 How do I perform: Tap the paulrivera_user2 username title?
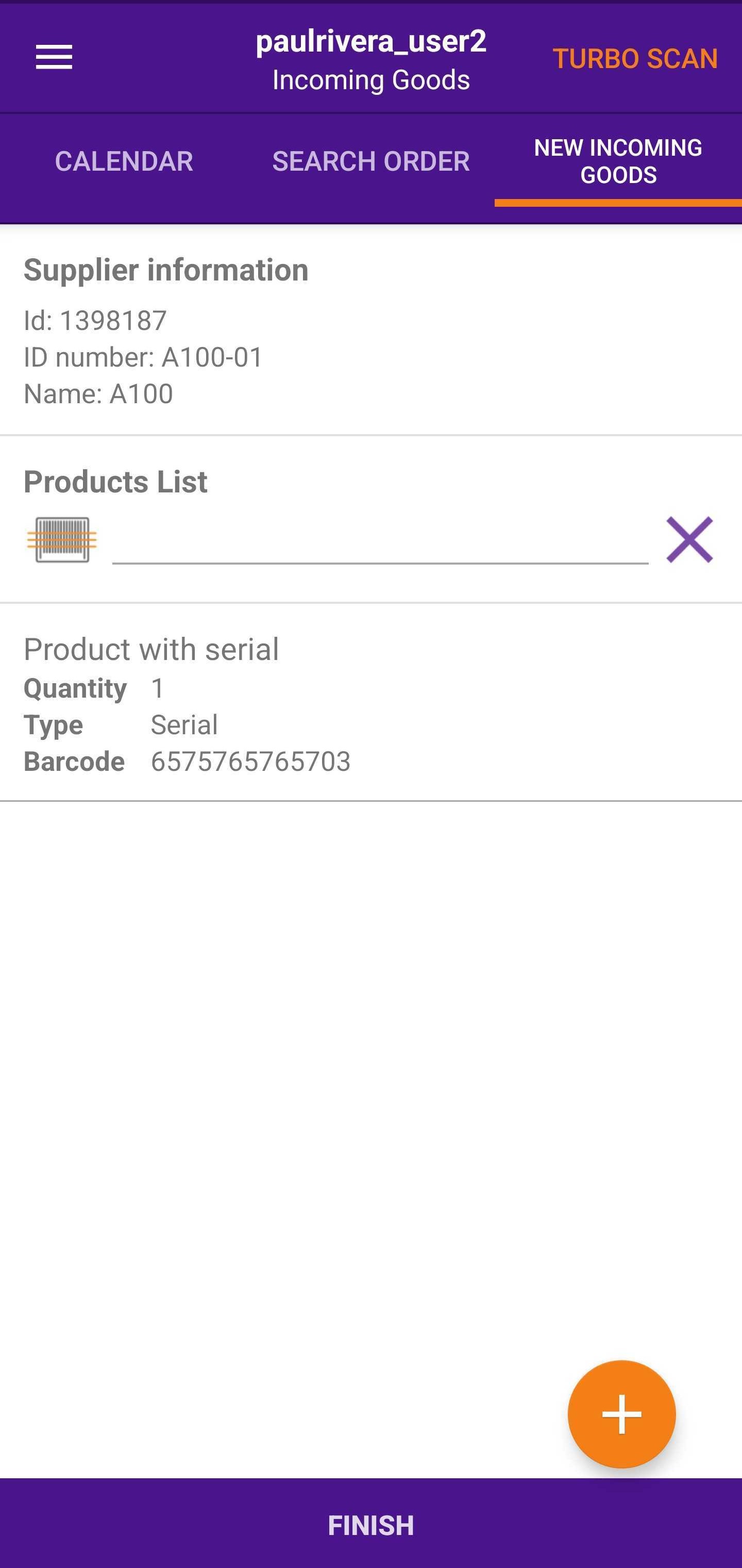click(371, 41)
